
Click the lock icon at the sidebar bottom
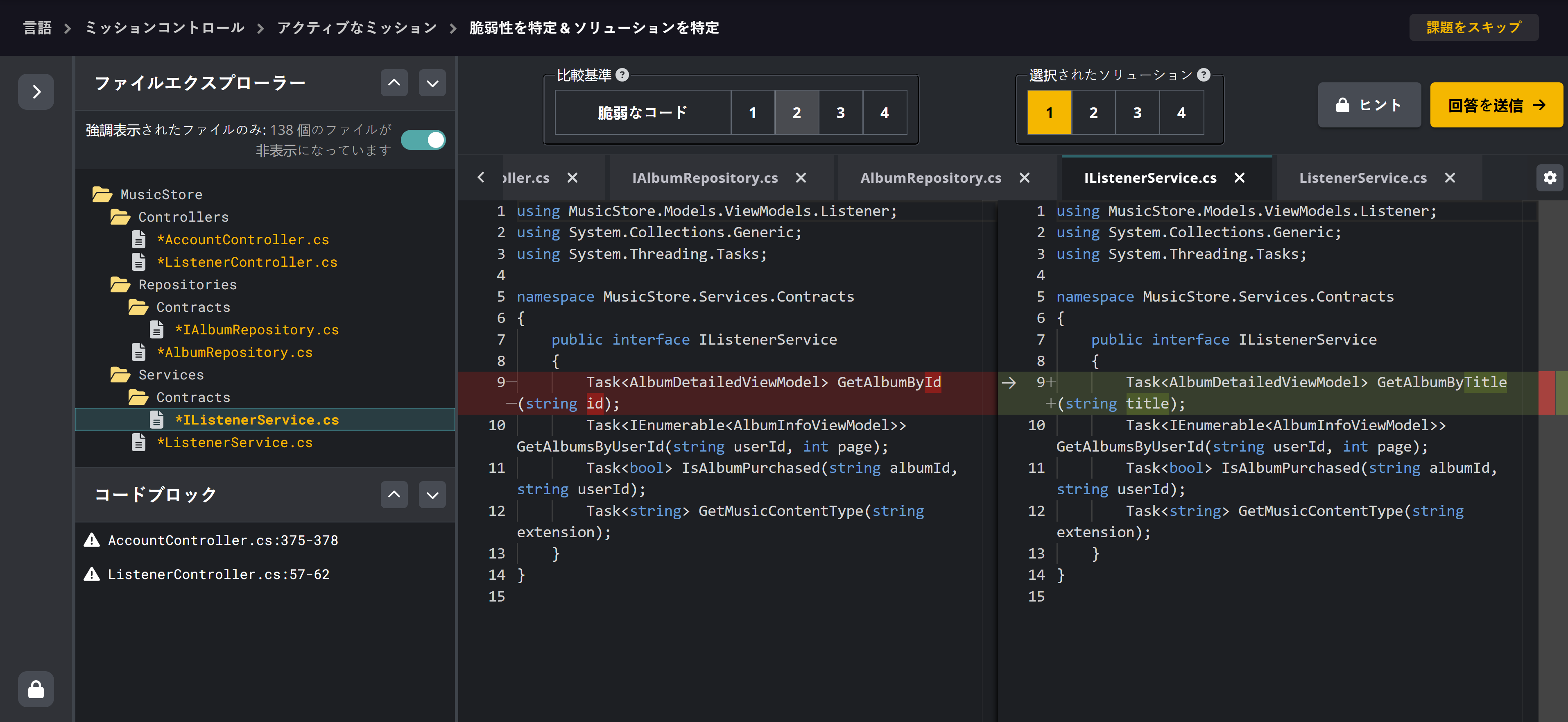point(36,689)
